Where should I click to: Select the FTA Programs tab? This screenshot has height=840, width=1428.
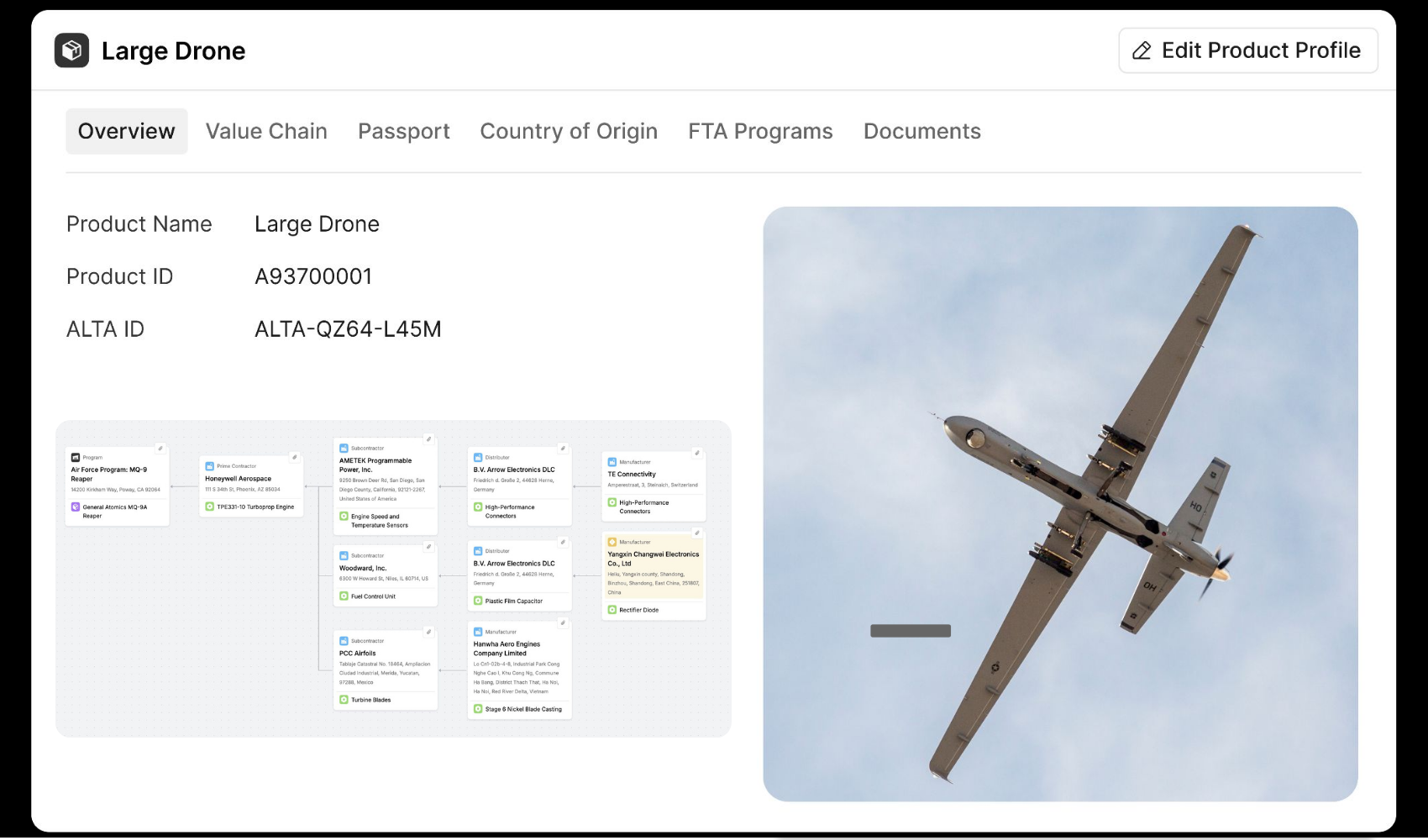click(760, 131)
